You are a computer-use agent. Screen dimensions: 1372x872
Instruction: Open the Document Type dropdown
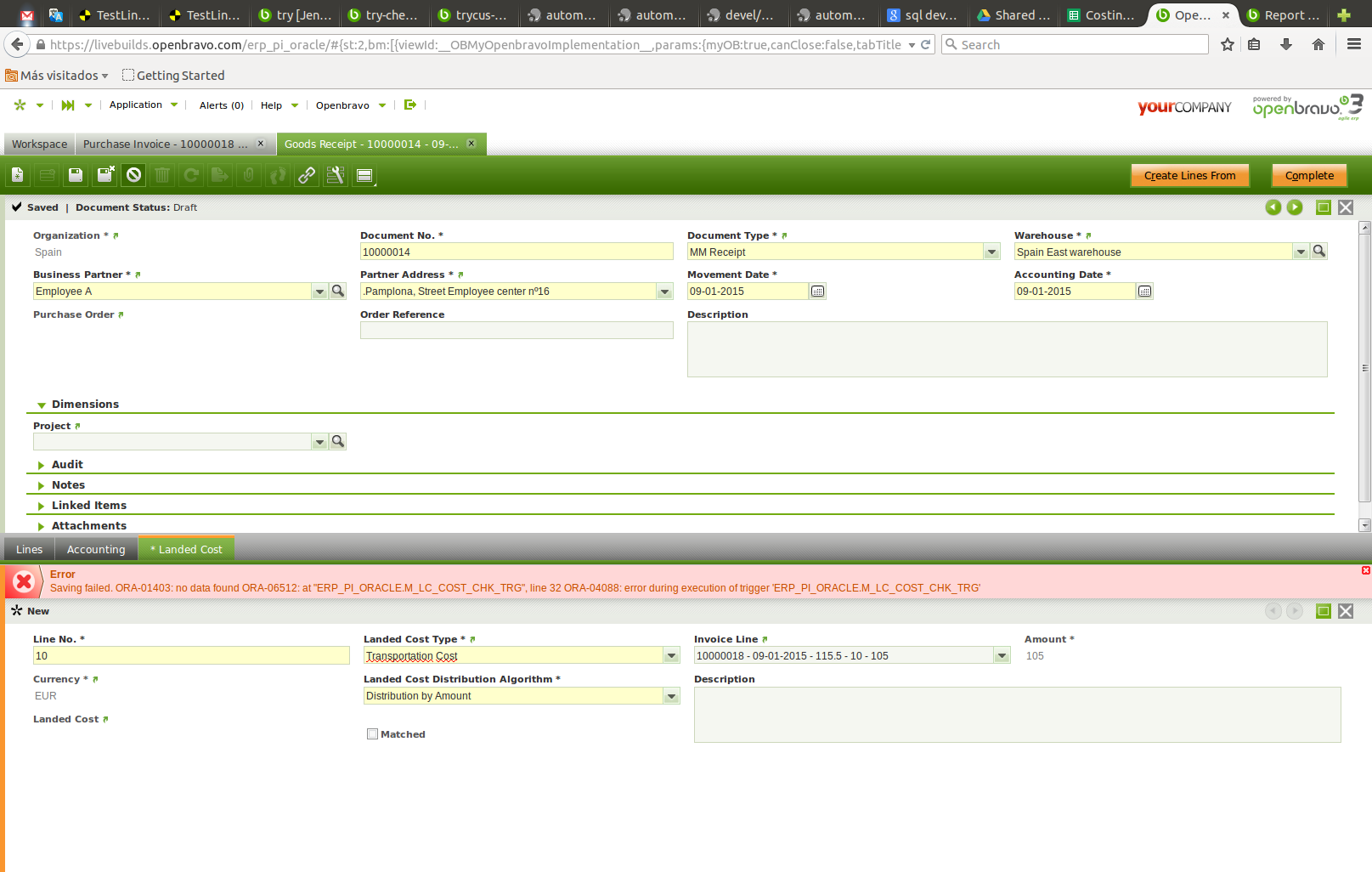click(x=991, y=252)
